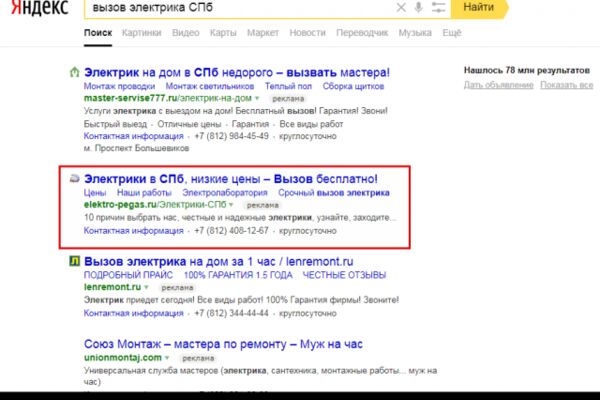Click URL master-servise777.ru/электрик-на-дом
The width and height of the screenshot is (600, 400).
click(x=168, y=98)
